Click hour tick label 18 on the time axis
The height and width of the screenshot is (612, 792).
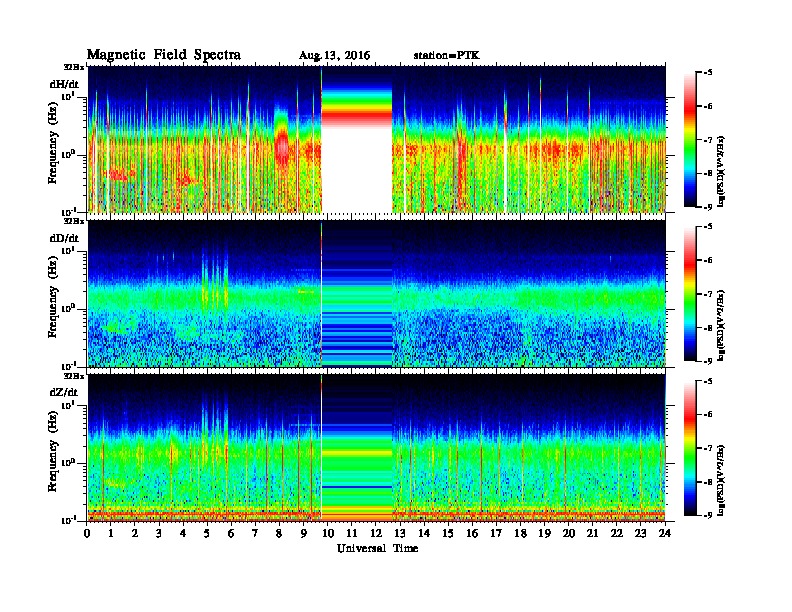[x=521, y=534]
